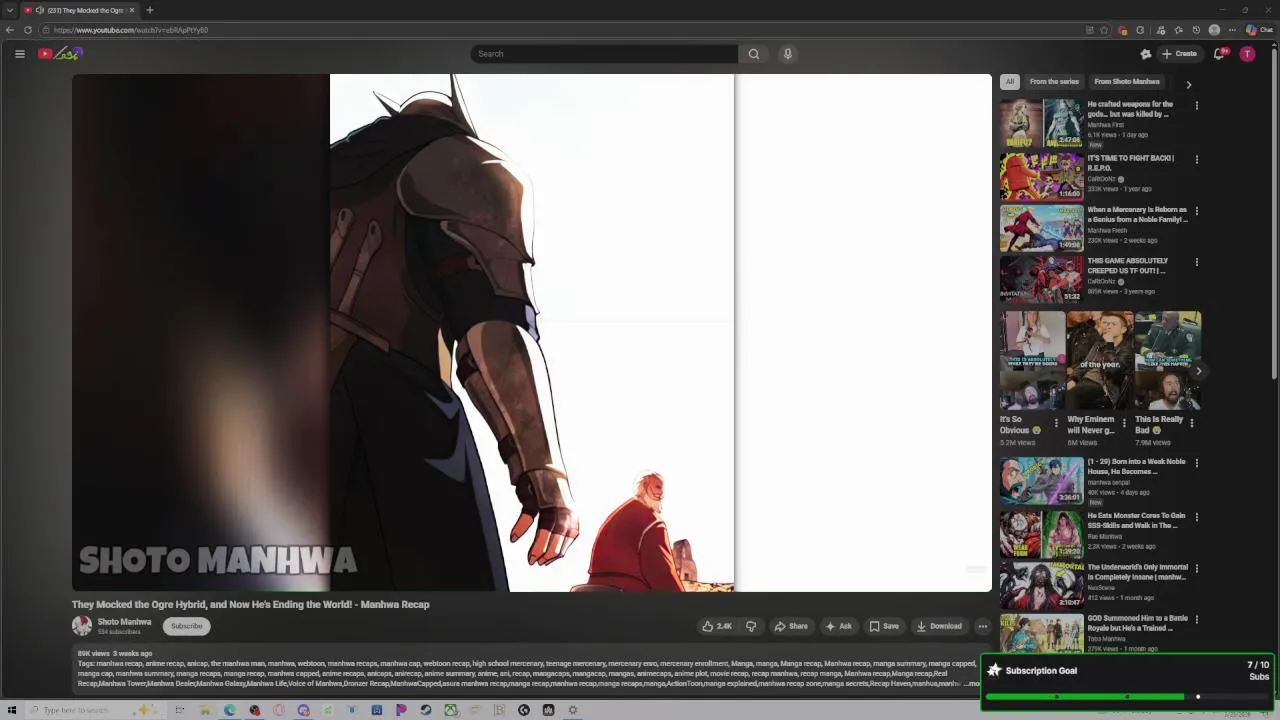
Task: Open the browser Copilot Chat button
Action: click(x=1258, y=30)
